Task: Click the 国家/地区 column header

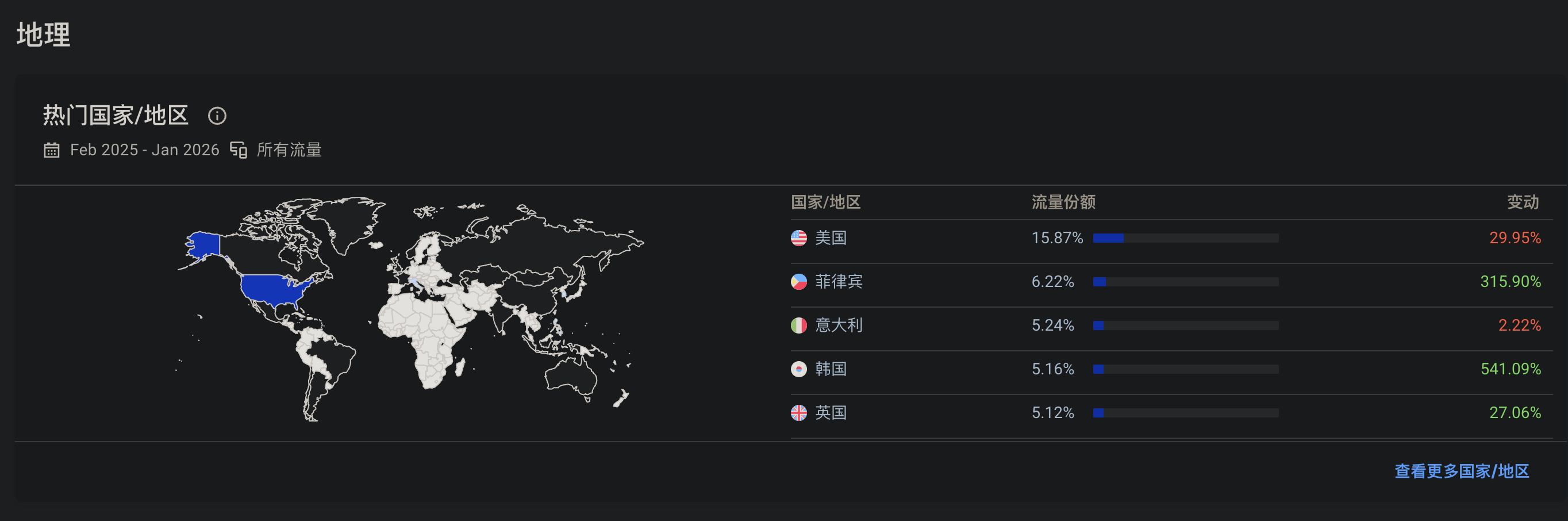Action: tap(825, 202)
